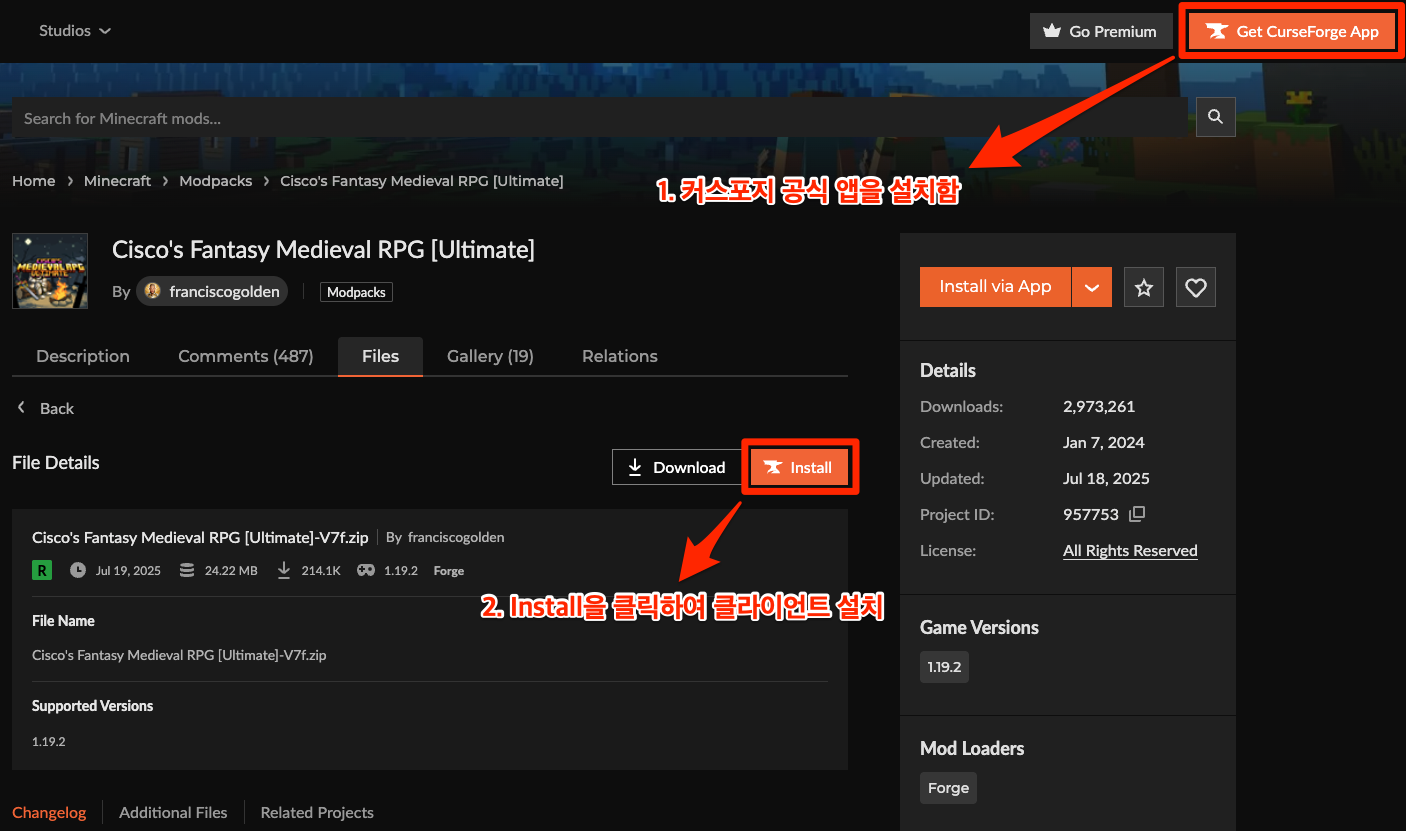The image size is (1406, 831).
Task: Open Minecraft breadcrumb link
Action: [117, 181]
